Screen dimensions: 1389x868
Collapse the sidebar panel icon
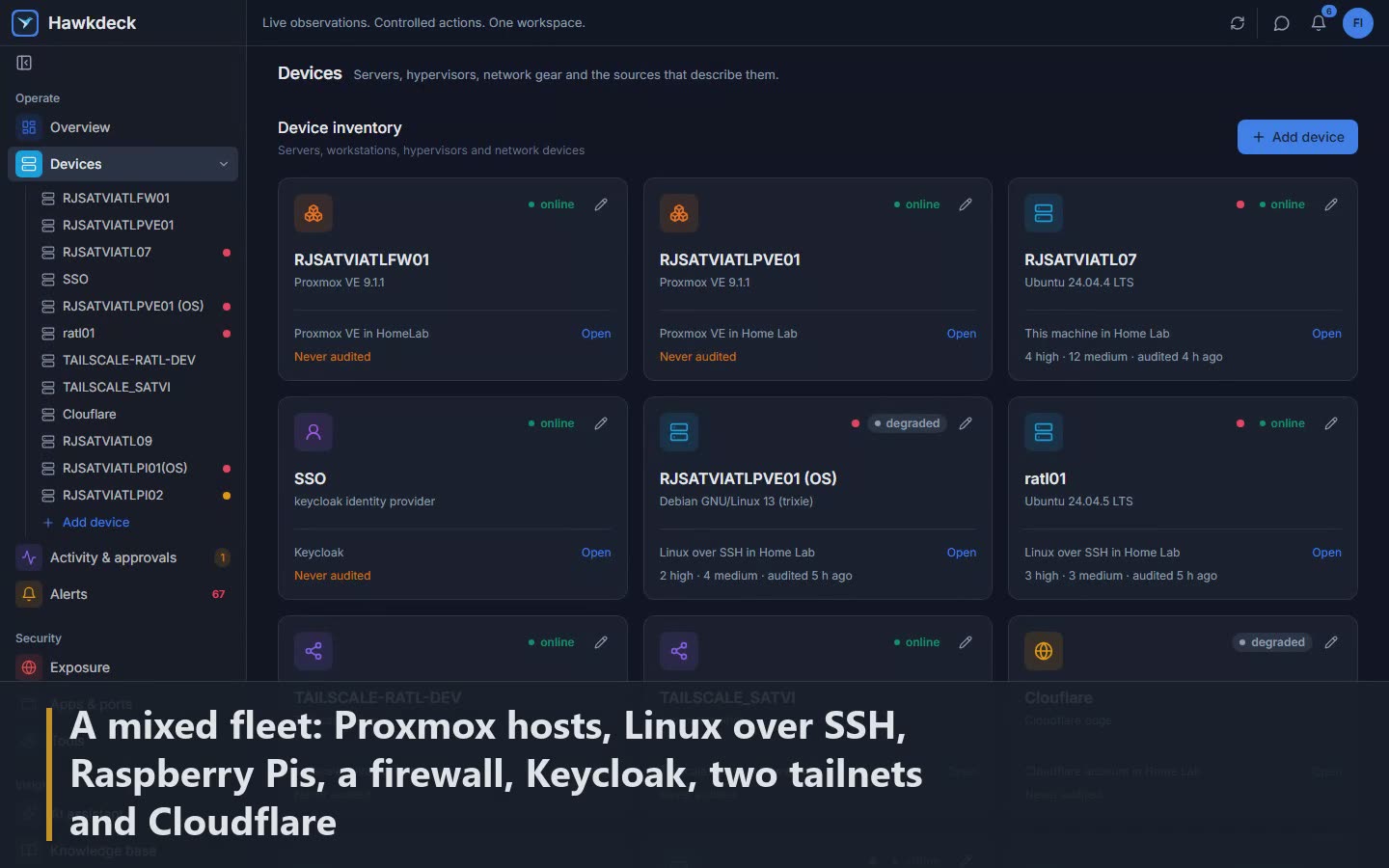point(24,63)
